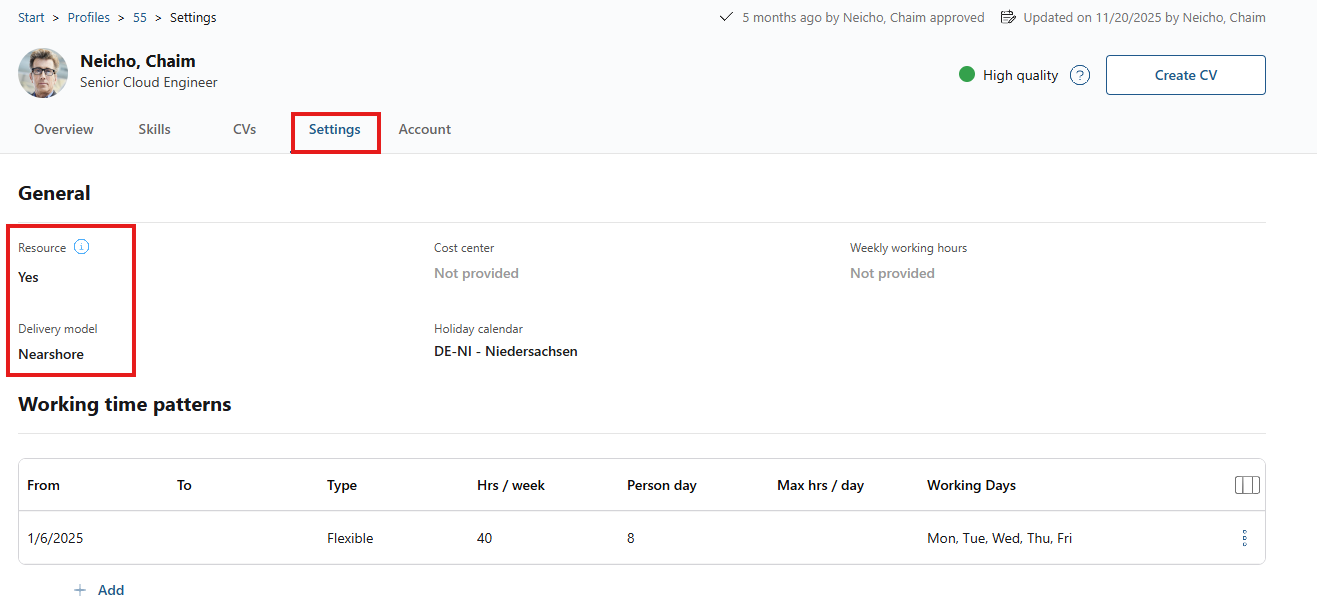The height and width of the screenshot is (612, 1317).
Task: Click the plus icon beside Add
Action: [x=80, y=590]
